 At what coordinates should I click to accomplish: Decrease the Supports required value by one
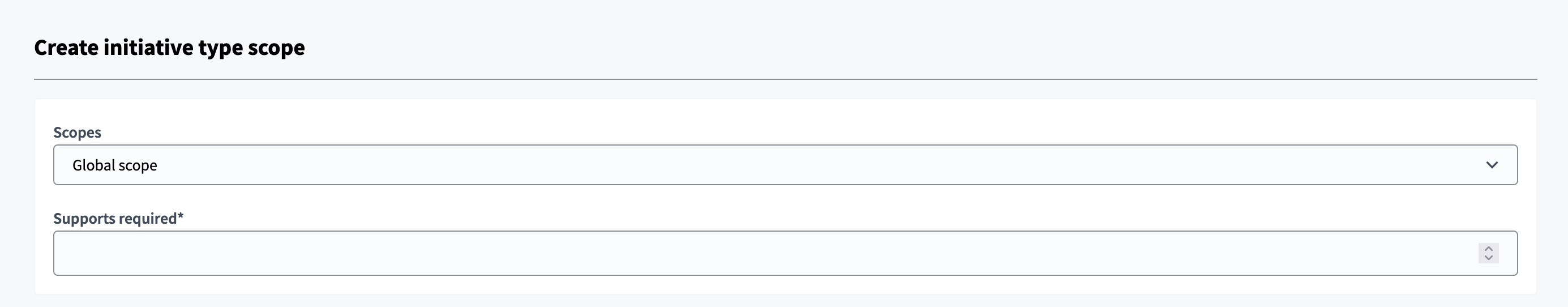(x=1489, y=258)
